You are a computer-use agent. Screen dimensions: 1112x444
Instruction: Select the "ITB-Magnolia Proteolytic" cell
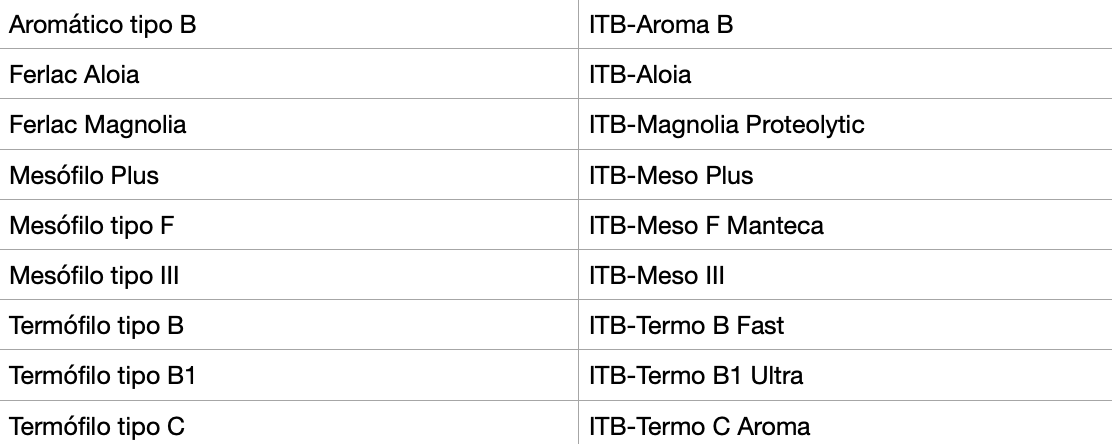[x=726, y=125]
